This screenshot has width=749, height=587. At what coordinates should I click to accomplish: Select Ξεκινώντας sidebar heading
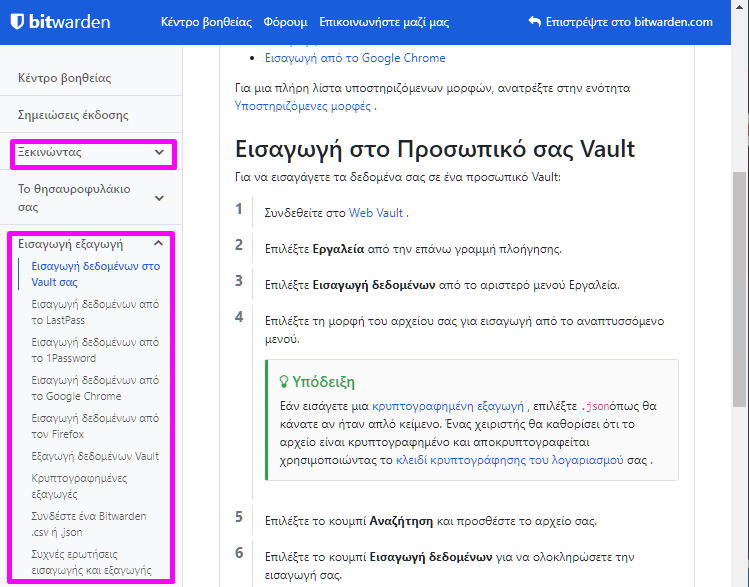[50, 152]
